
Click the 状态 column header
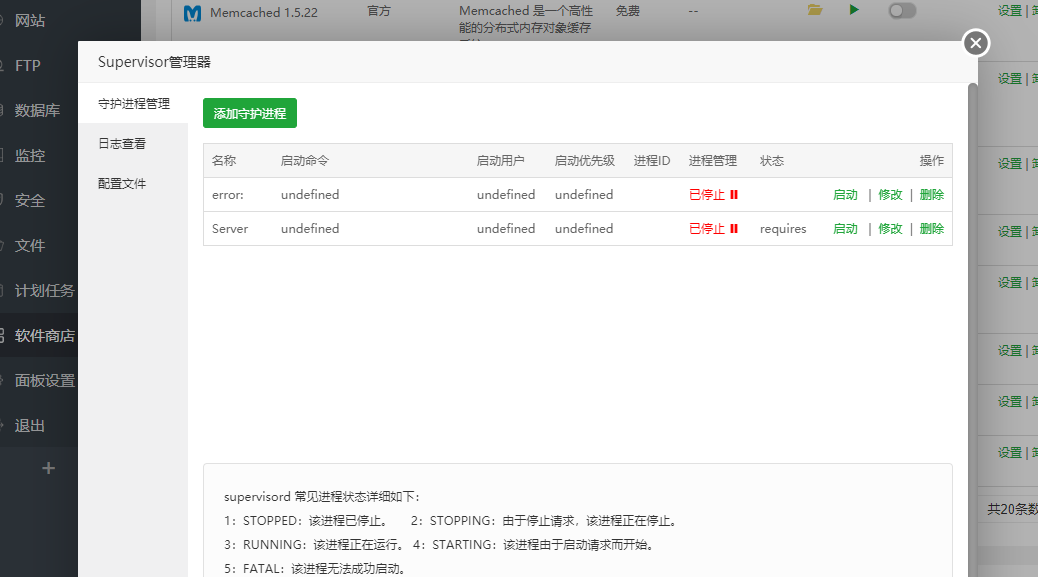(x=772, y=161)
